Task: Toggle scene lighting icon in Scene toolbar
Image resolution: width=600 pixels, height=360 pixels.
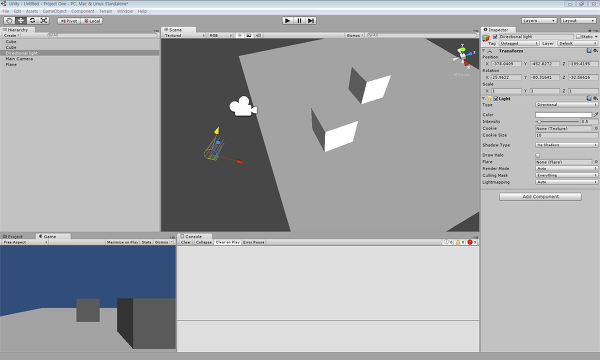Action: click(x=240, y=35)
